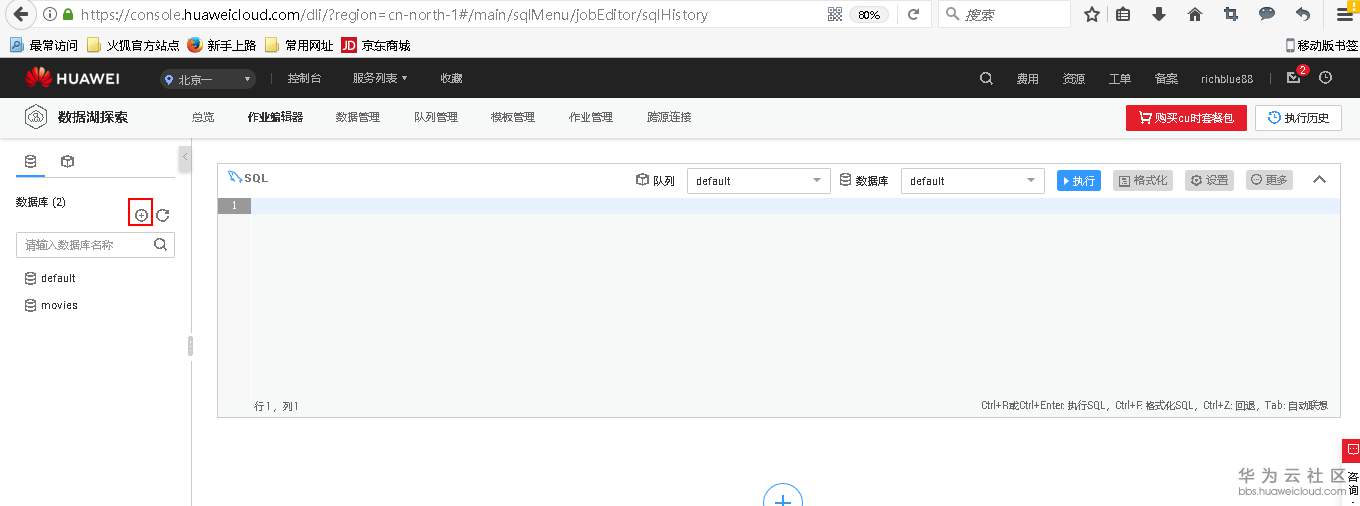Open the browser hamburger menu

1345,14
